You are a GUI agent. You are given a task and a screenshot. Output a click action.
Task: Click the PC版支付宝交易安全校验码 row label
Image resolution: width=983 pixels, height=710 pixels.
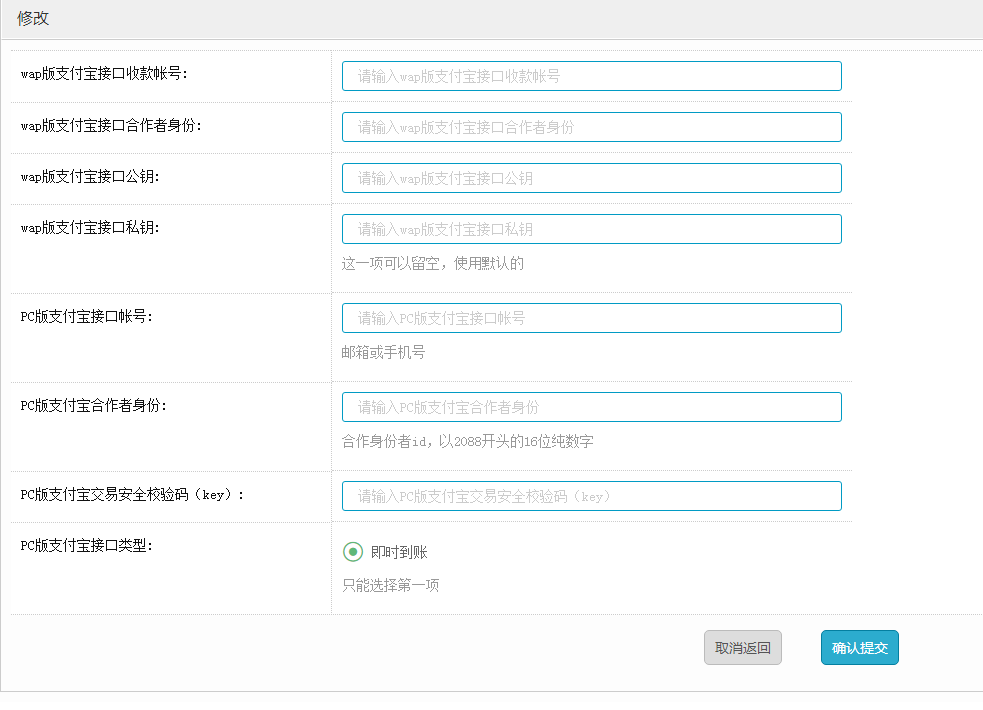pos(132,494)
